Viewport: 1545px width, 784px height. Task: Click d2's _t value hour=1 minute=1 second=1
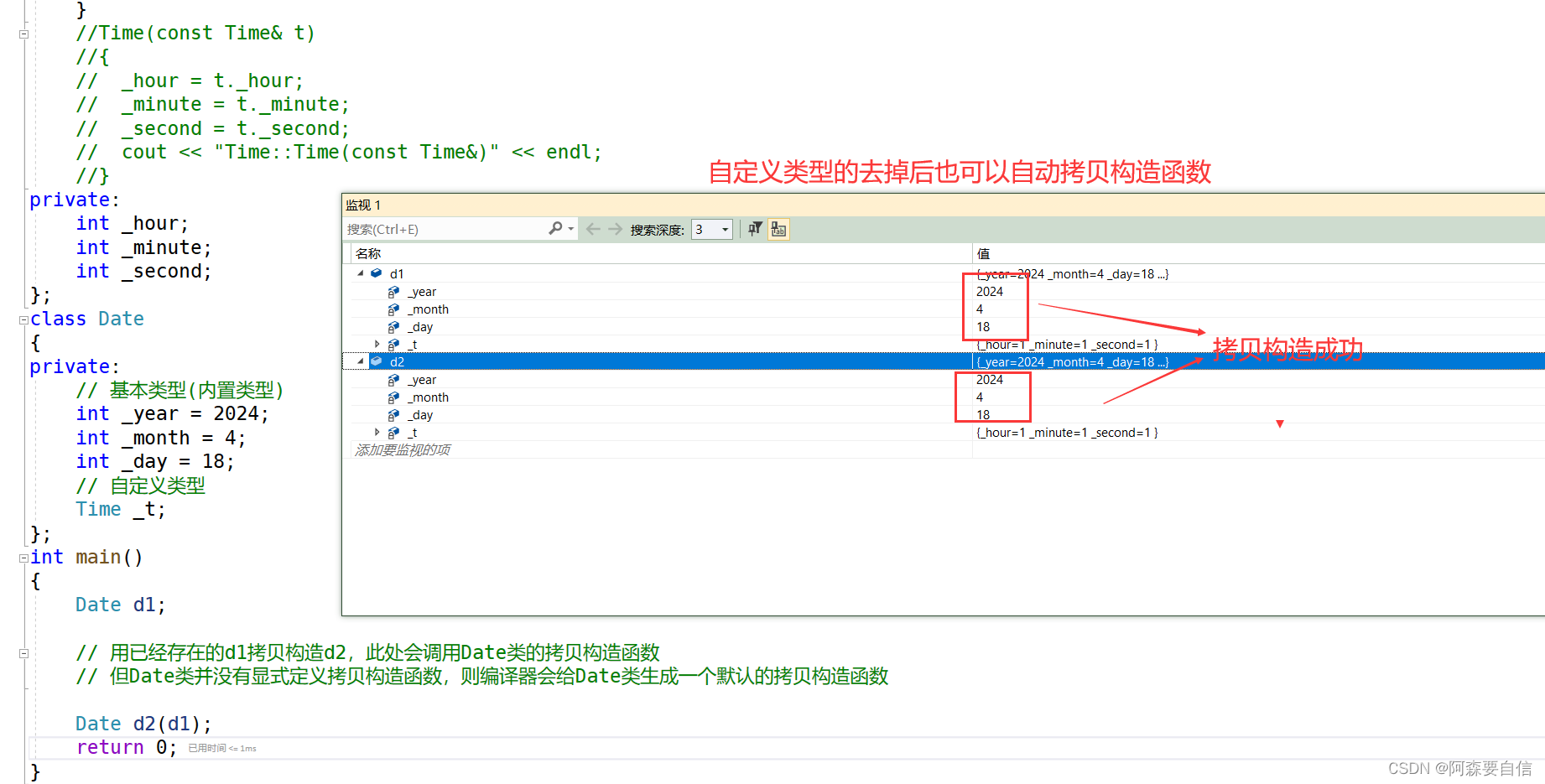pyautogui.click(x=1067, y=433)
